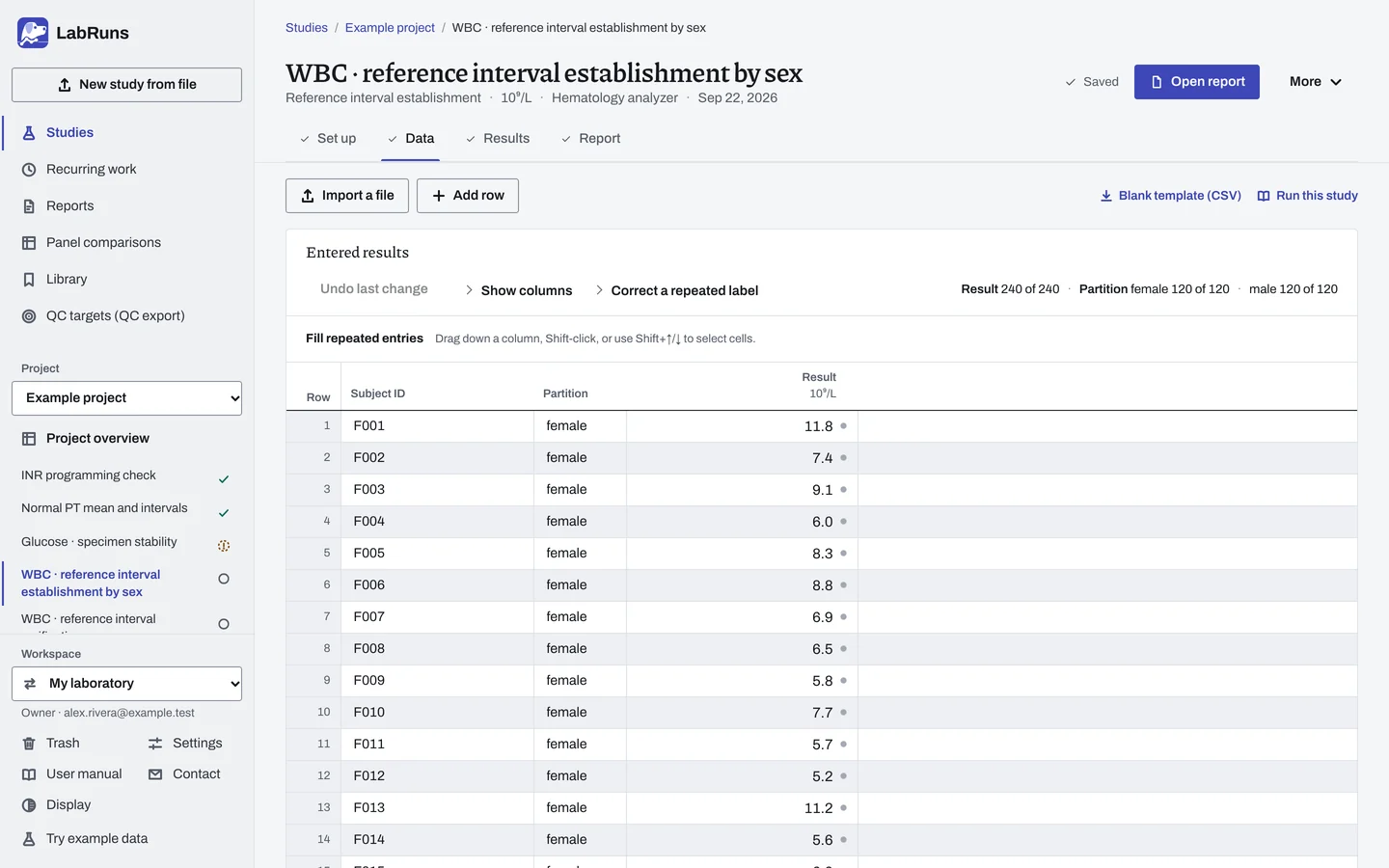This screenshot has height=868, width=1389.
Task: Open the INR programming check study
Action: coord(126,476)
